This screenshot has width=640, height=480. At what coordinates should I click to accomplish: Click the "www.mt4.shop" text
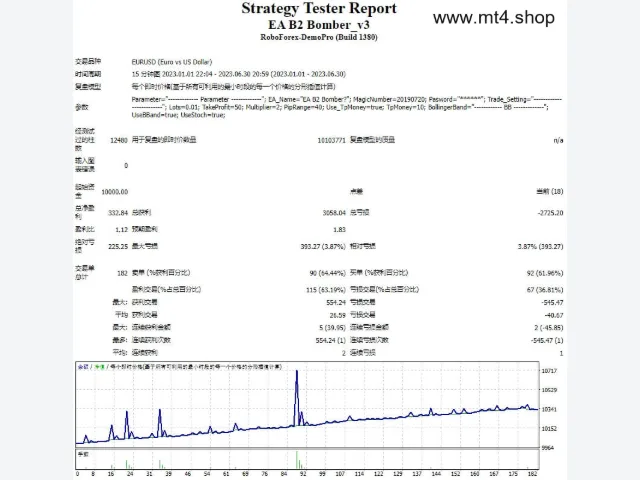pos(494,18)
